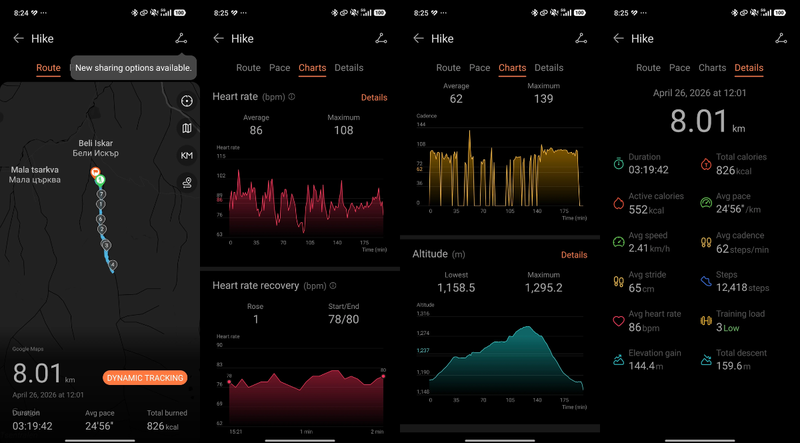800x443 pixels.
Task: Tap the Maximum 1,295.2 altitude value
Action: click(543, 288)
